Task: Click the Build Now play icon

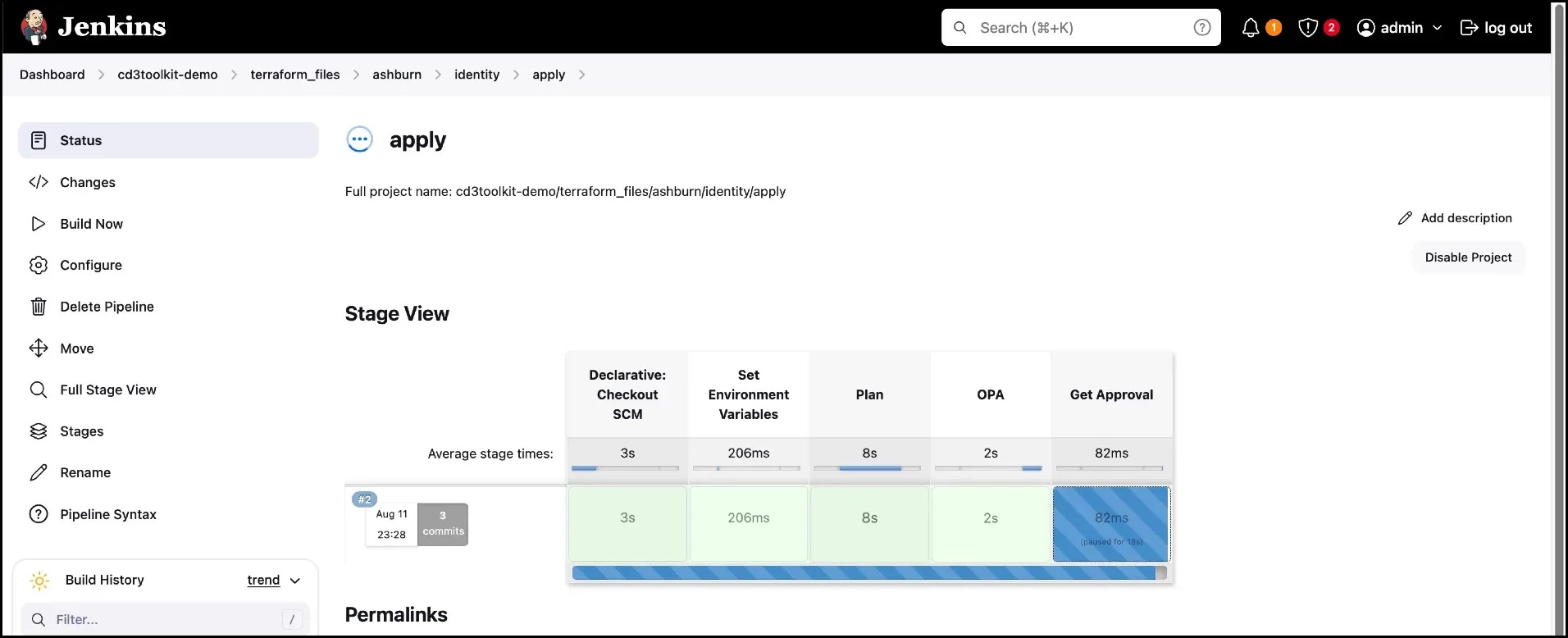Action: click(x=38, y=224)
